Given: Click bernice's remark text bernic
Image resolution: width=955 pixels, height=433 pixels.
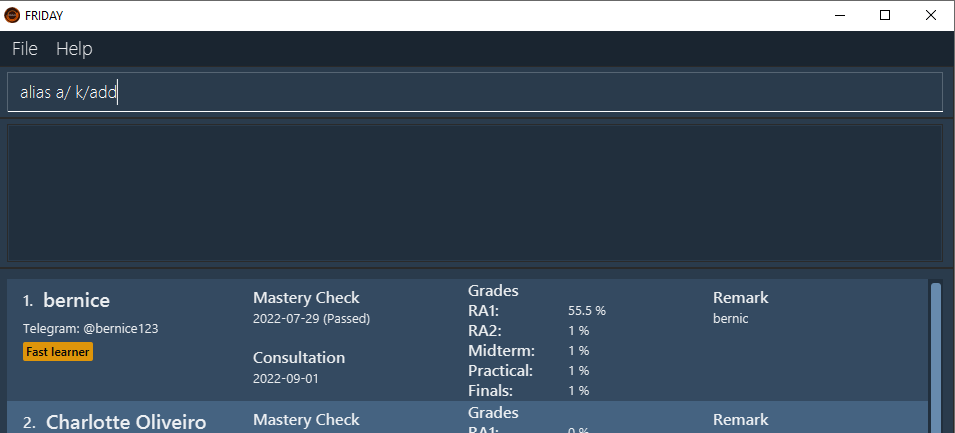Looking at the screenshot, I should click(730, 319).
